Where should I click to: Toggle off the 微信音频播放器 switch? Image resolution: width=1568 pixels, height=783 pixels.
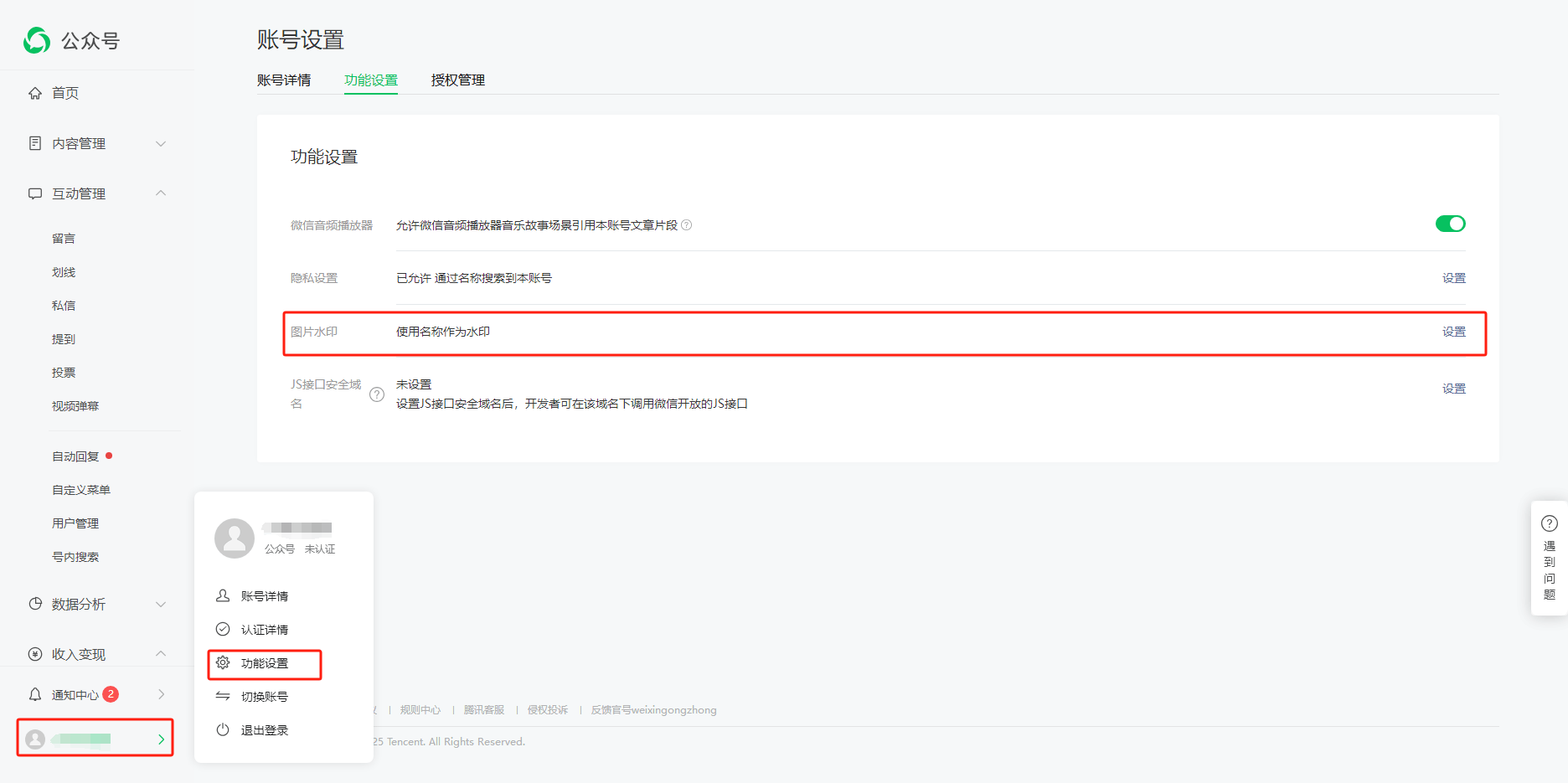click(1450, 224)
